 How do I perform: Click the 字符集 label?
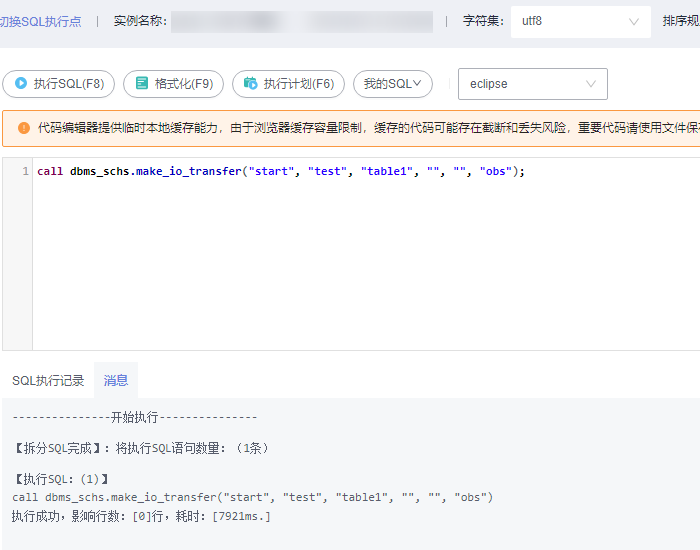483,21
